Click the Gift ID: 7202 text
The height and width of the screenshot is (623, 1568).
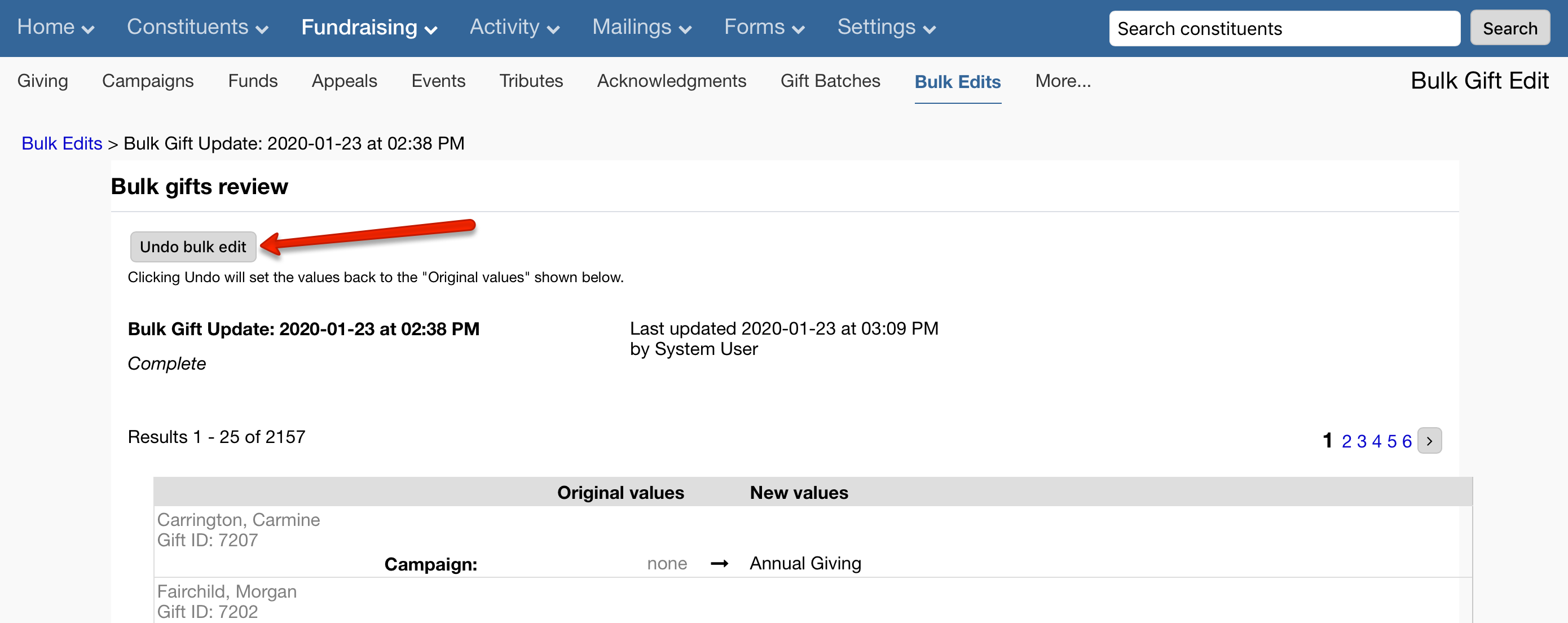pyautogui.click(x=208, y=611)
